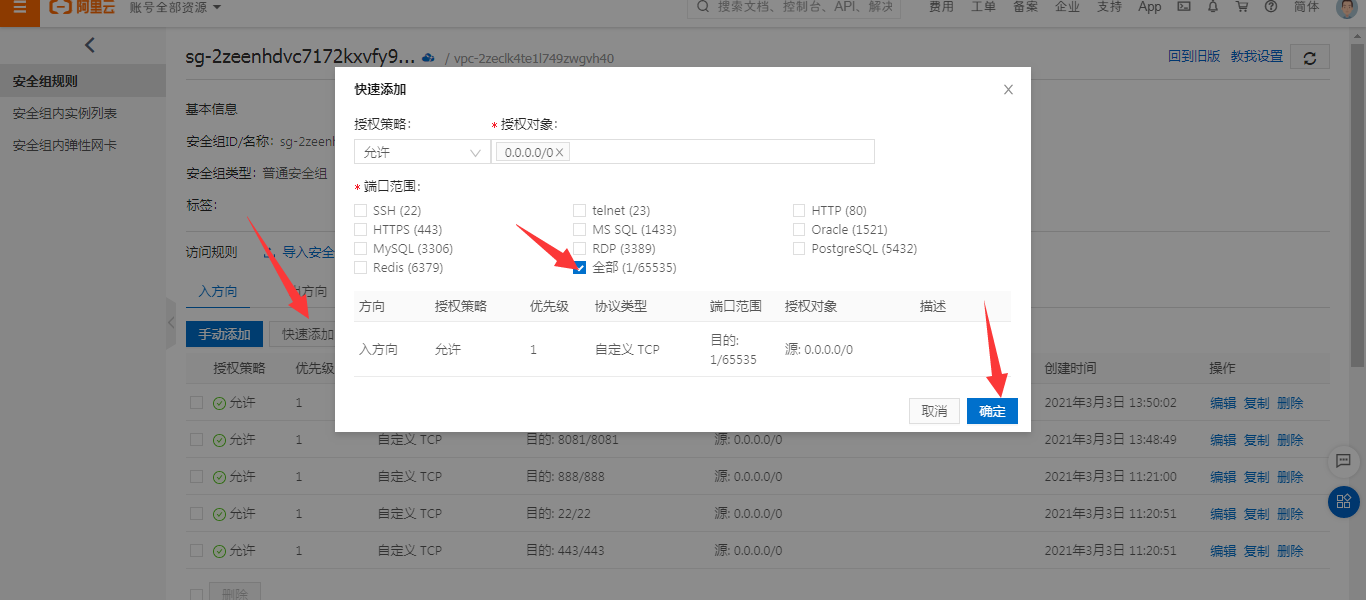Cancel the dialog with 取消

934,411
